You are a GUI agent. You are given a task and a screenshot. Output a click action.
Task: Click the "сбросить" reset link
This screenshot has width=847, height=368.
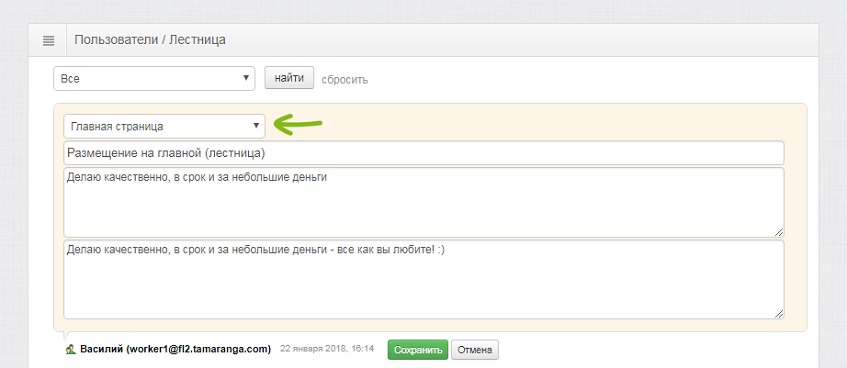345,80
